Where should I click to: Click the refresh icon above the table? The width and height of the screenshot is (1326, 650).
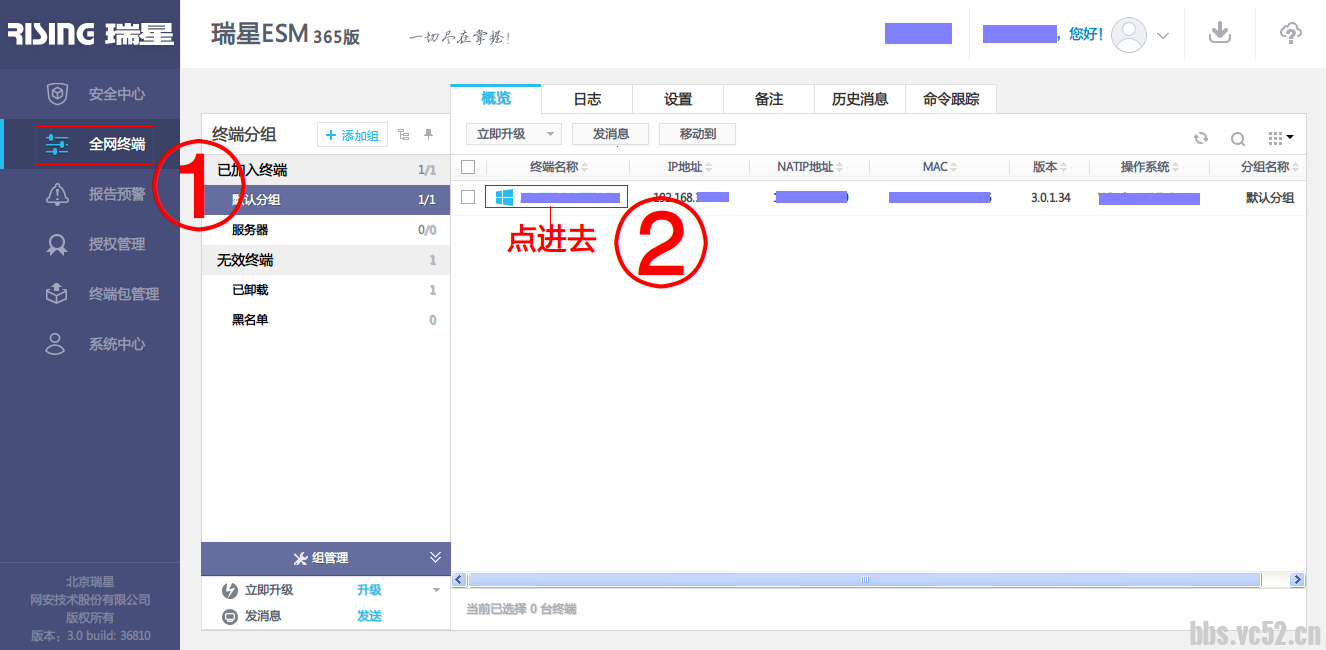coord(1201,139)
